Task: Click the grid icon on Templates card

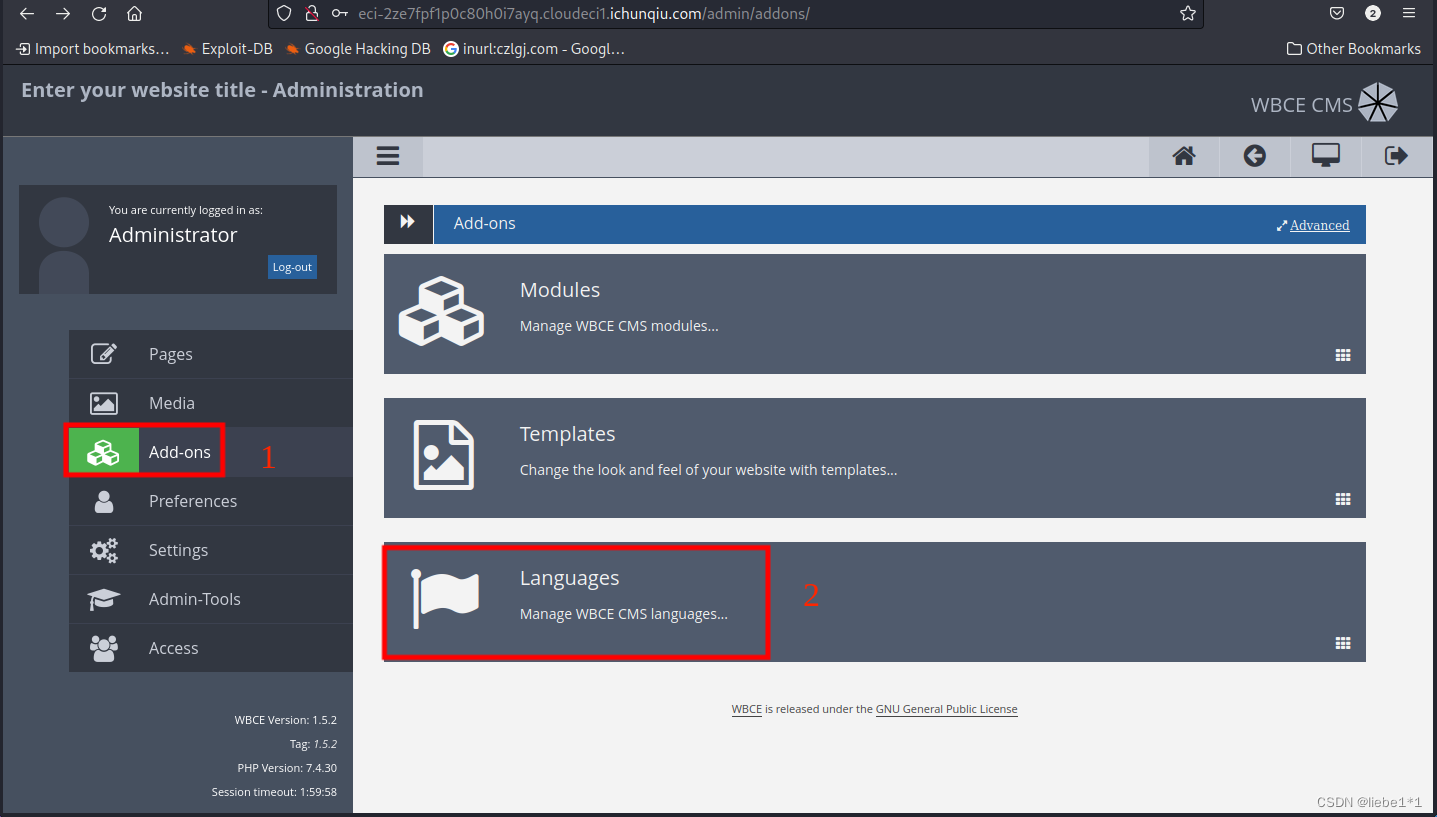Action: pos(1343,499)
